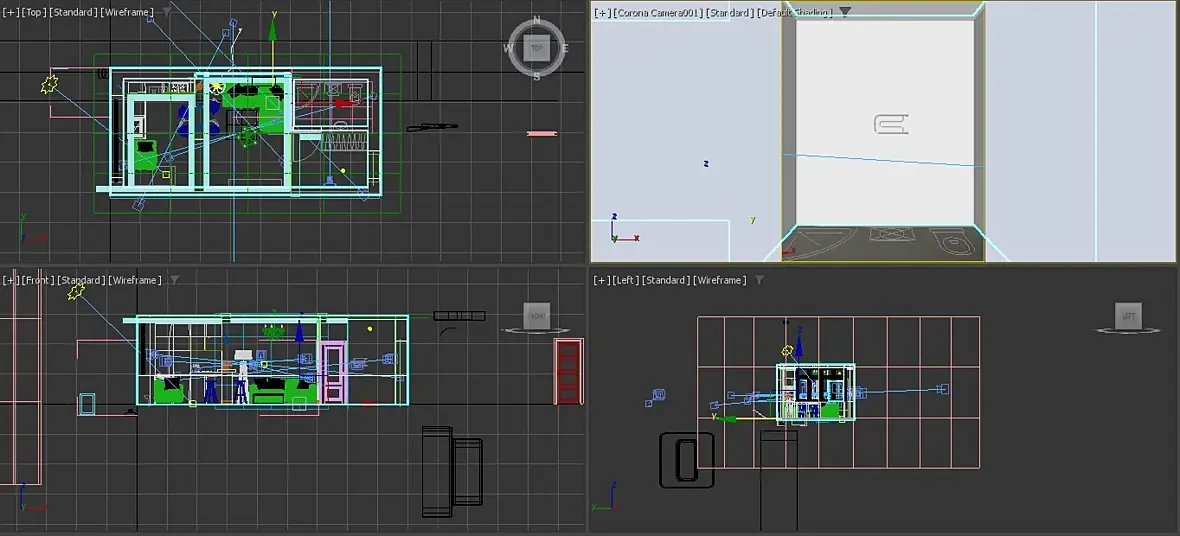The image size is (1180, 536).
Task: Click the W compass letter on ViewCube ring
Action: 509,48
